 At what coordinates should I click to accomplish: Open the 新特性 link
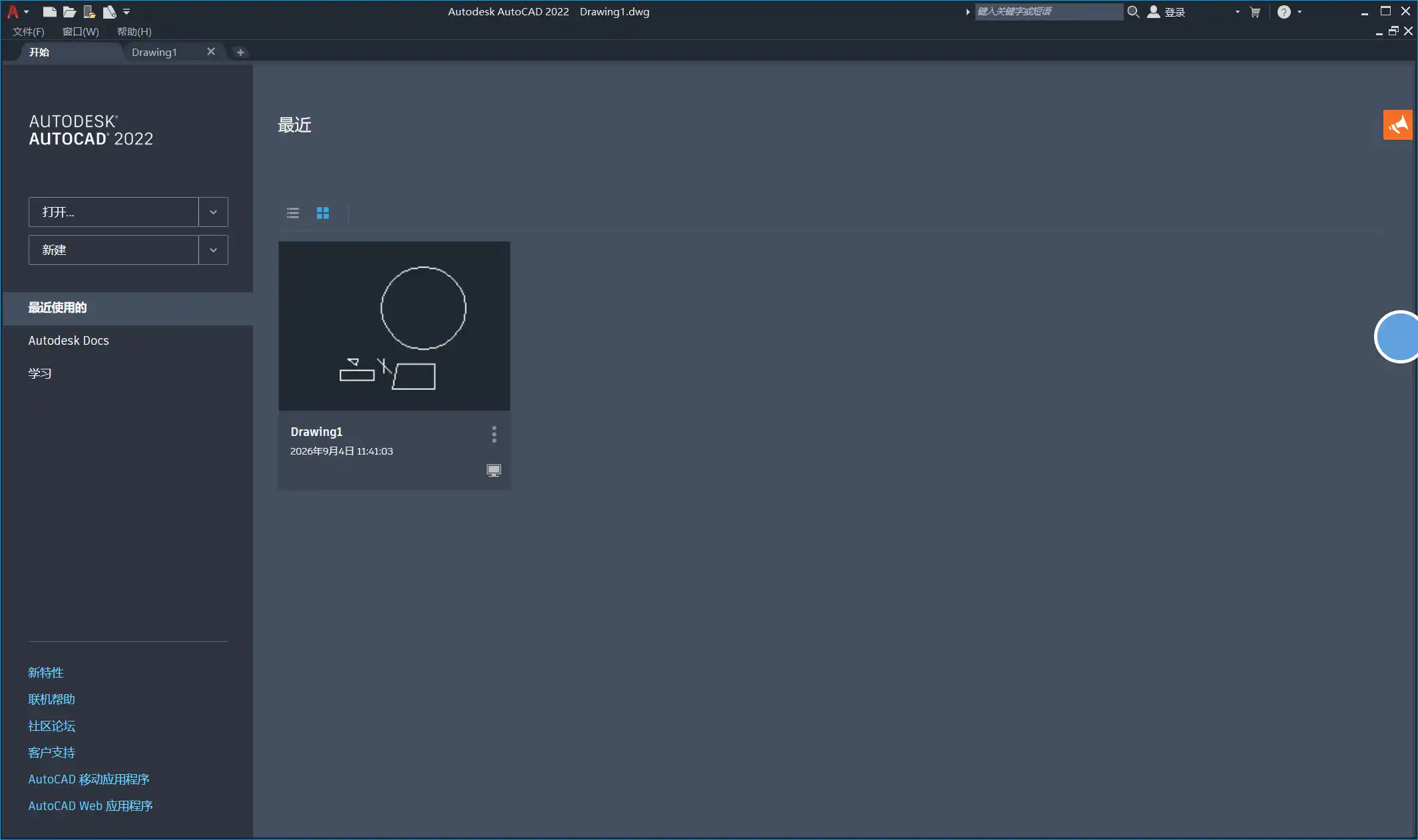pos(46,673)
